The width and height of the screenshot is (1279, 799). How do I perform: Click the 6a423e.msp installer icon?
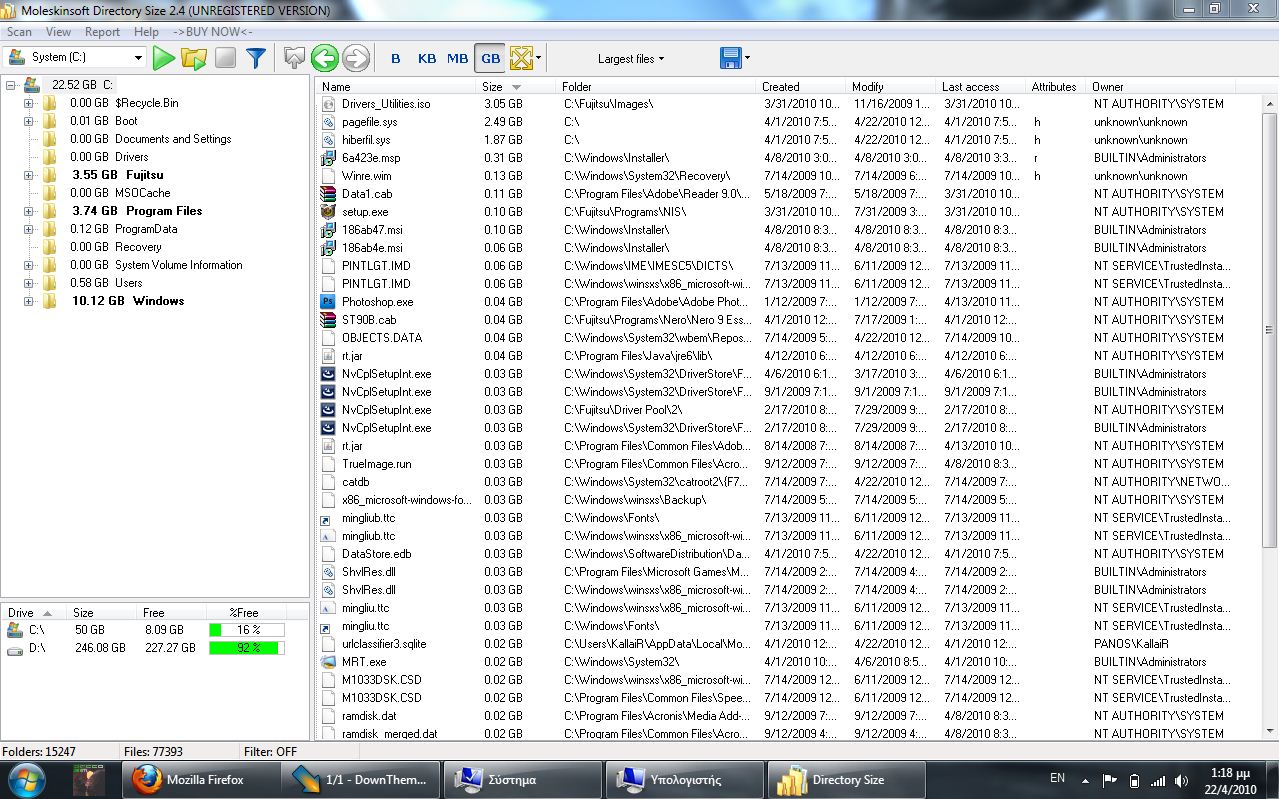coord(328,158)
